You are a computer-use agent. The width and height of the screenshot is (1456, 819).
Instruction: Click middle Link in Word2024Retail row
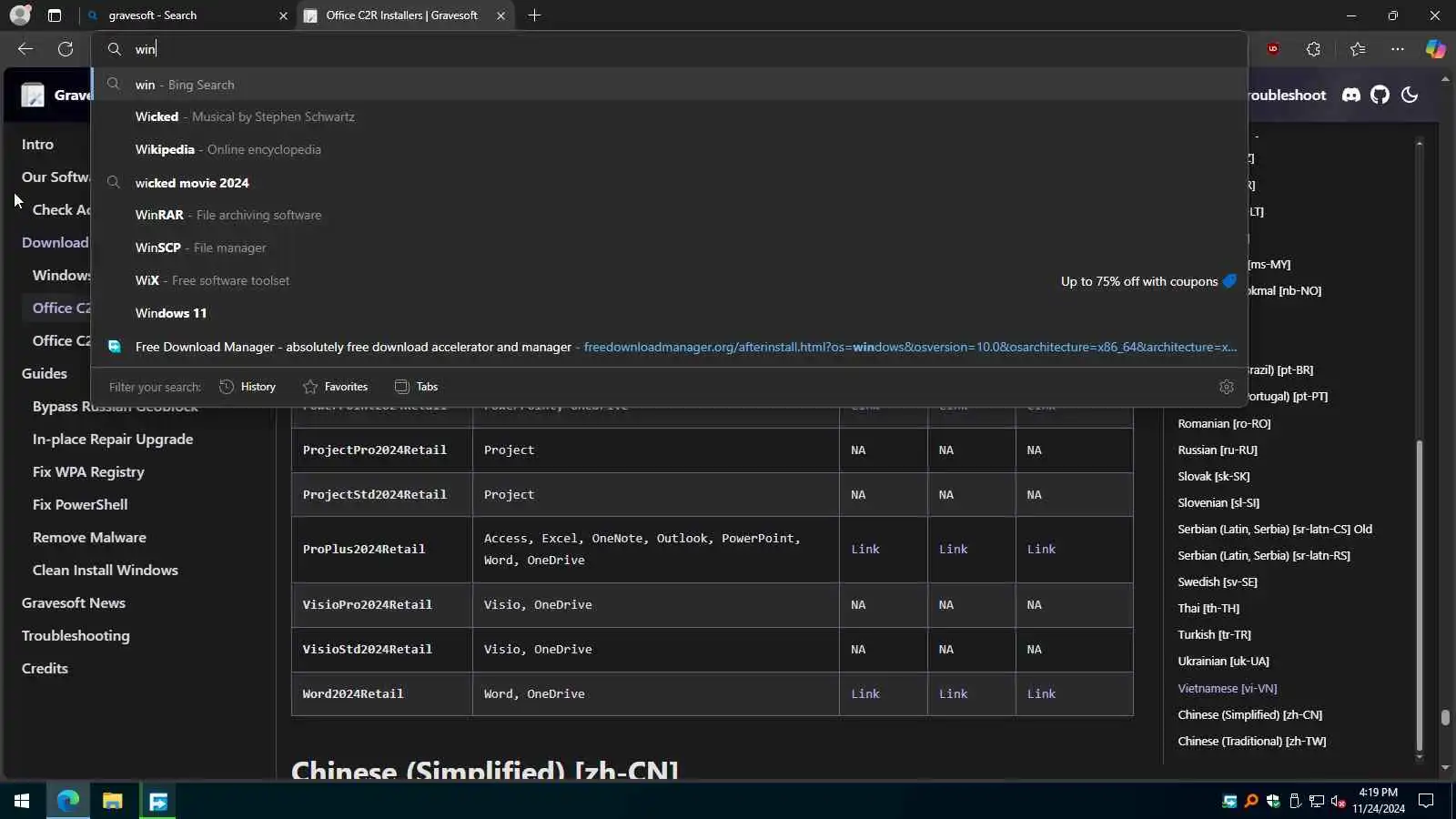pyautogui.click(x=953, y=693)
